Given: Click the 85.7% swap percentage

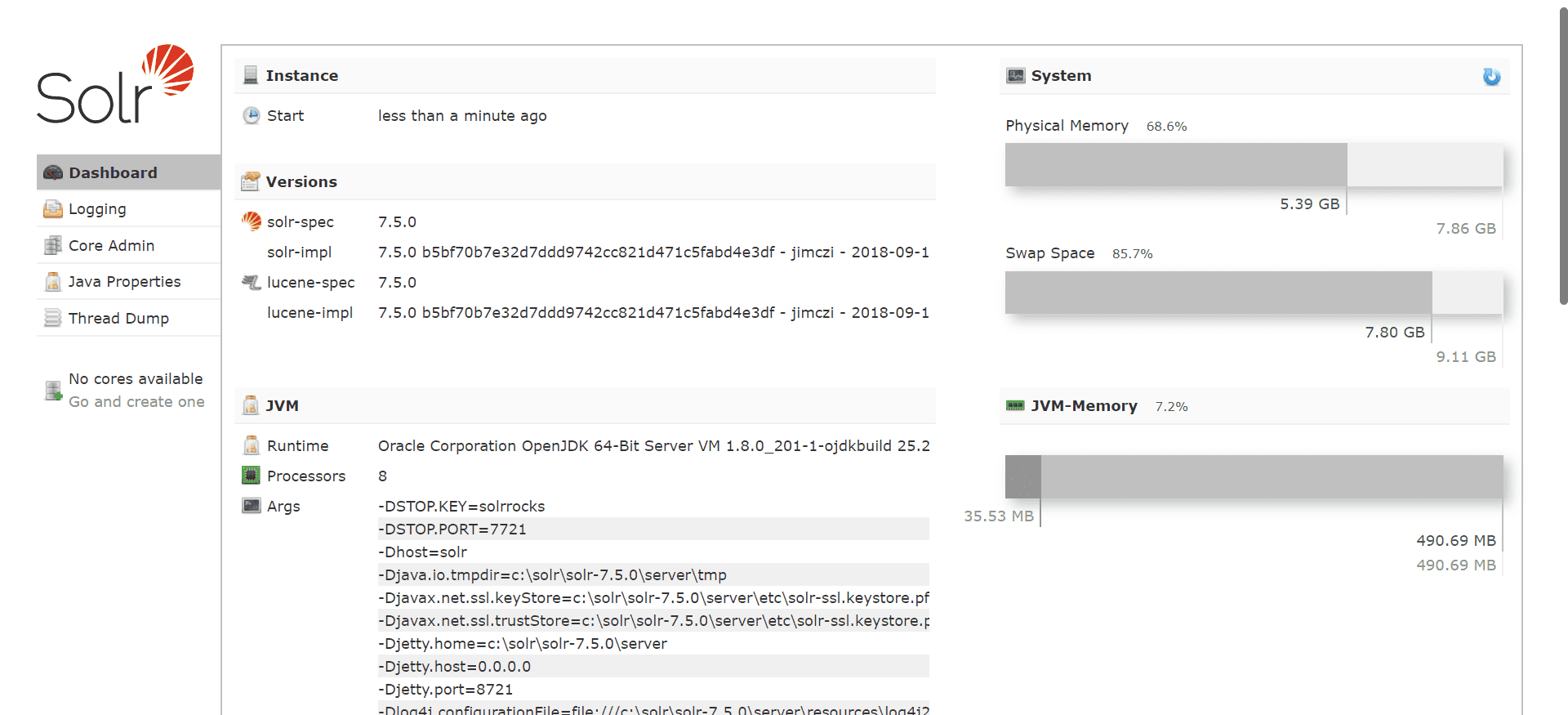Looking at the screenshot, I should tap(1132, 254).
